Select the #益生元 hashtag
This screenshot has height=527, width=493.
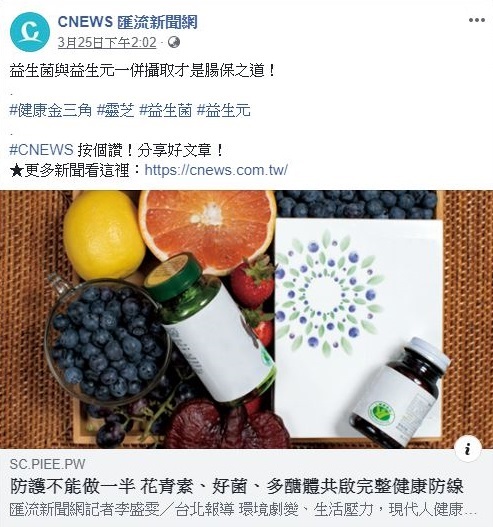(223, 111)
